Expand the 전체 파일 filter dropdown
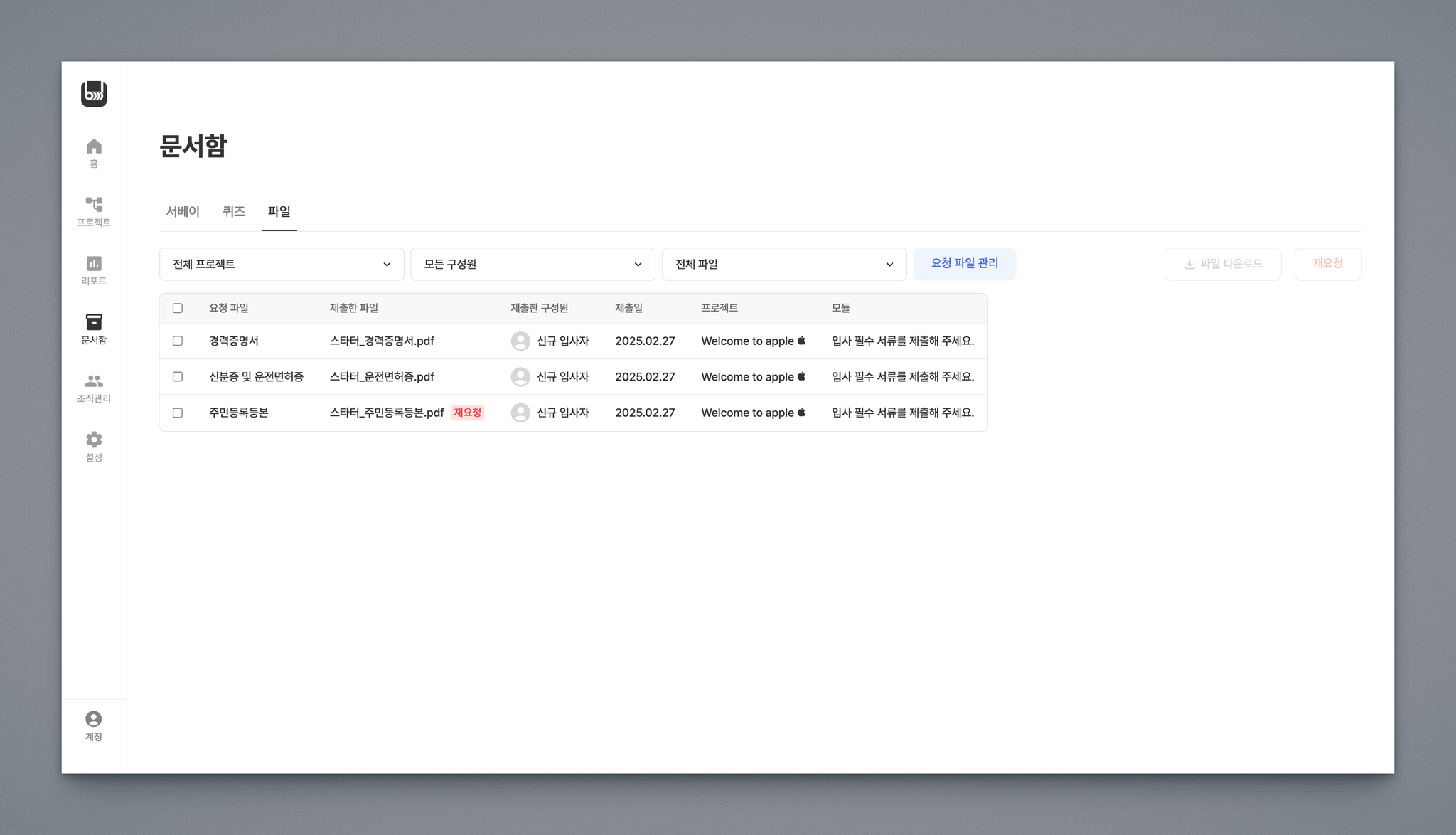This screenshot has width=1456, height=835. coord(784,264)
